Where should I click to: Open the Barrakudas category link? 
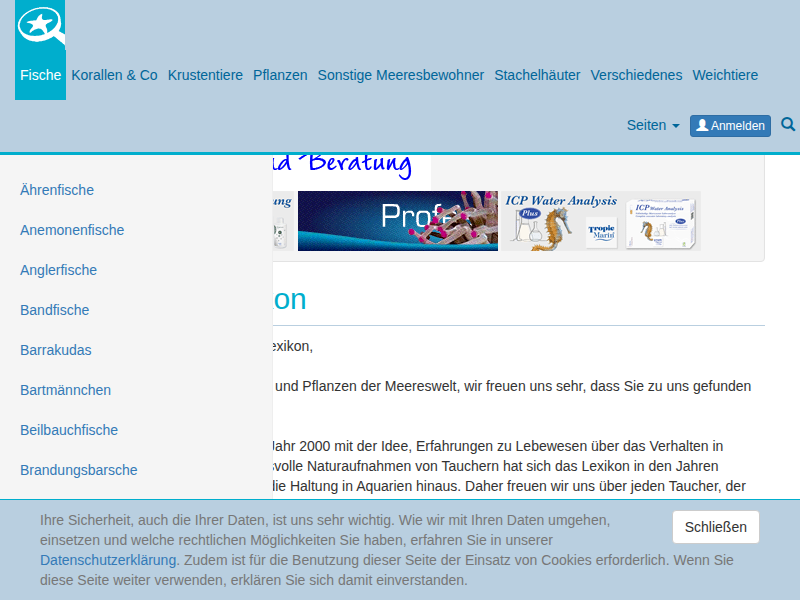click(x=56, y=350)
